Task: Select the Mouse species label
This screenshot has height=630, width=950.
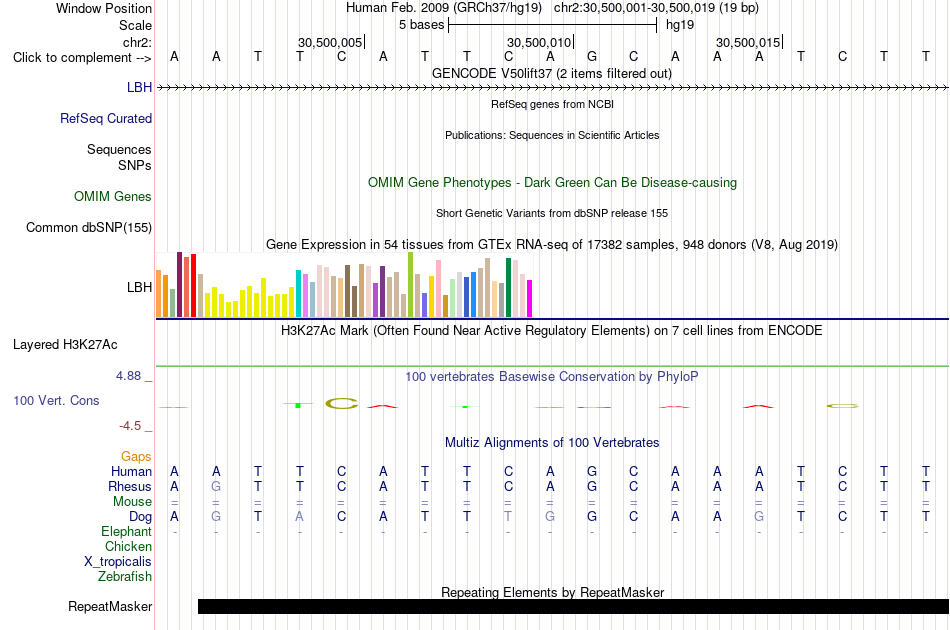Action: [132, 502]
